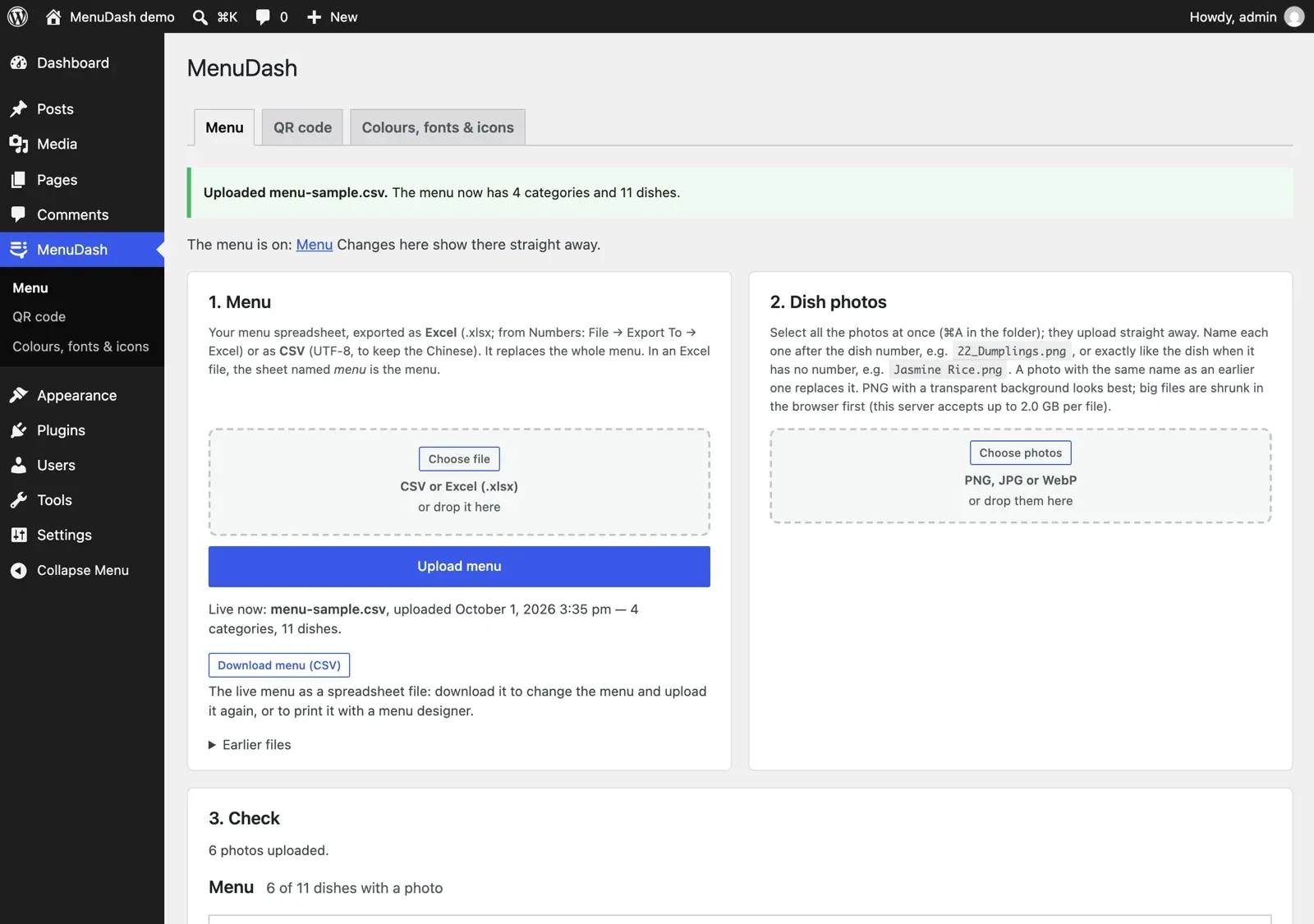Click the Settings sliders icon
The width and height of the screenshot is (1314, 924).
(18, 535)
